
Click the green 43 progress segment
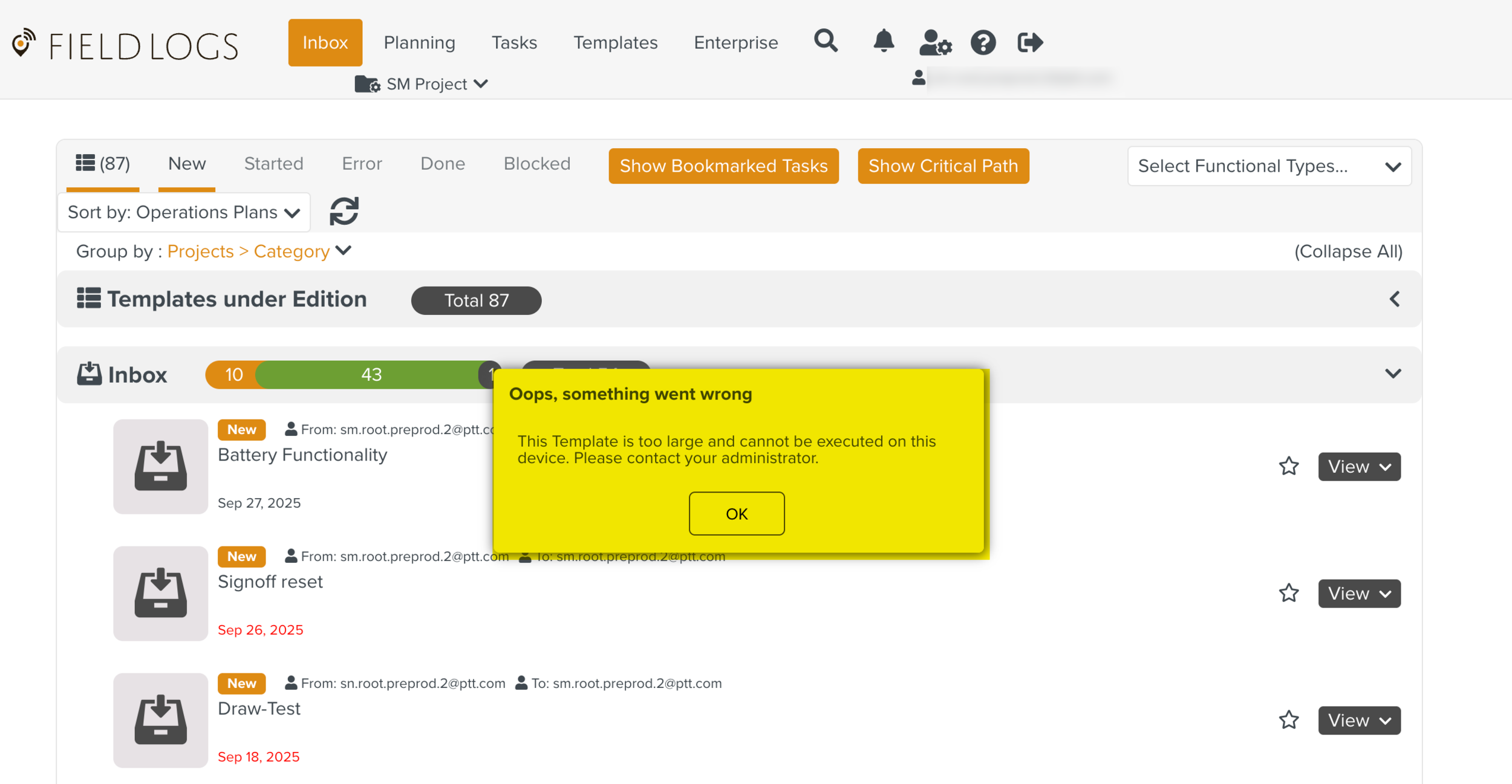[371, 375]
